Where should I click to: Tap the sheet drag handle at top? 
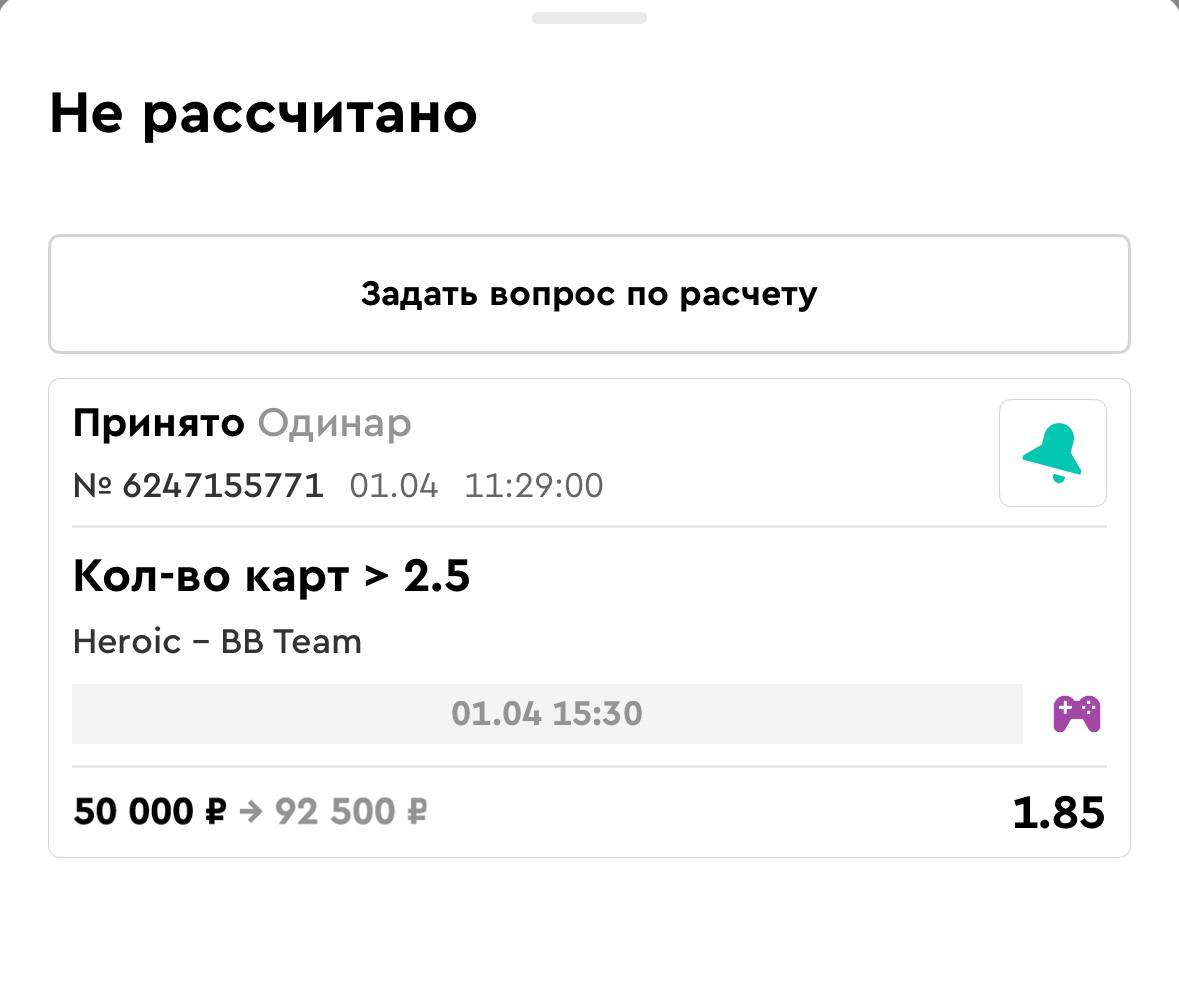589,18
